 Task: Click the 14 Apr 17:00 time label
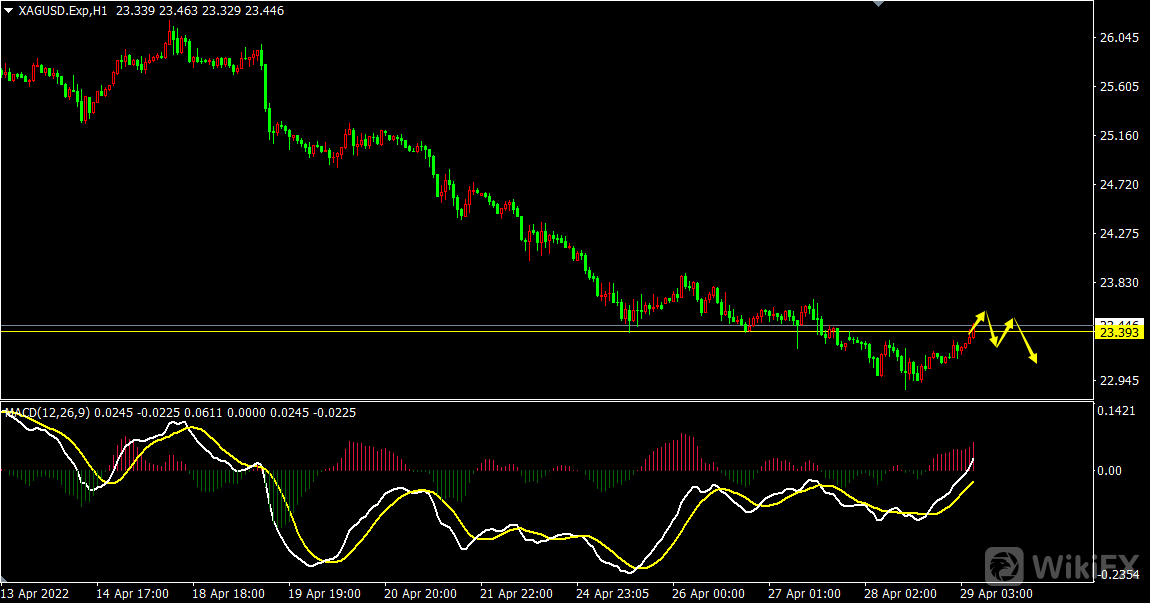(132, 593)
